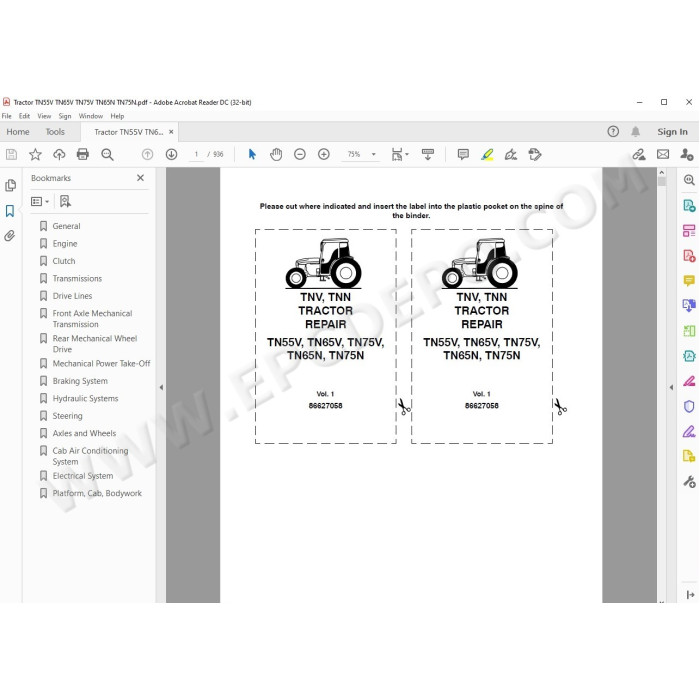
Task: Open the Fill & Sign pen tool
Action: coord(511,154)
